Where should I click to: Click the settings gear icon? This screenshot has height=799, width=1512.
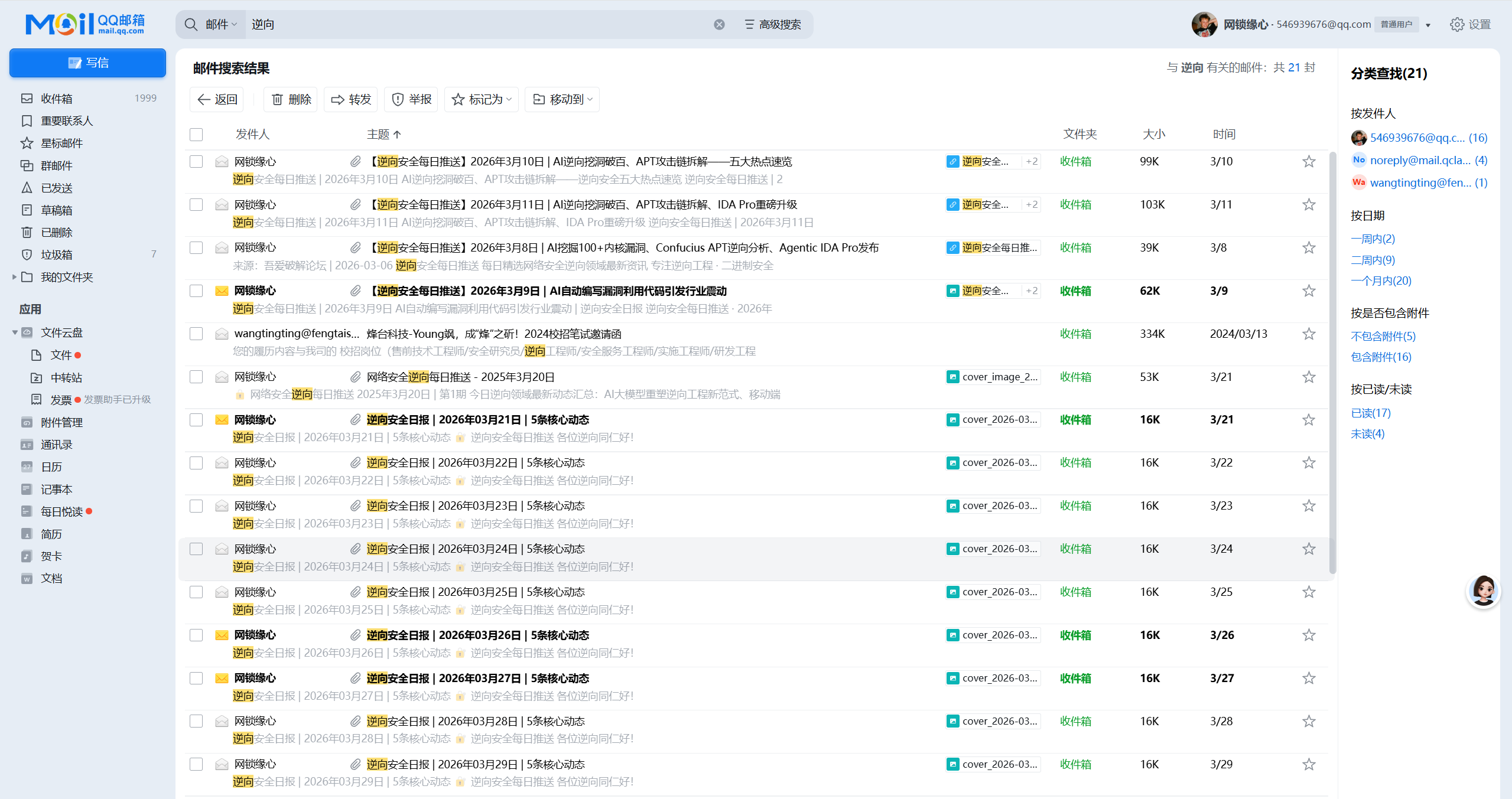point(1457,24)
